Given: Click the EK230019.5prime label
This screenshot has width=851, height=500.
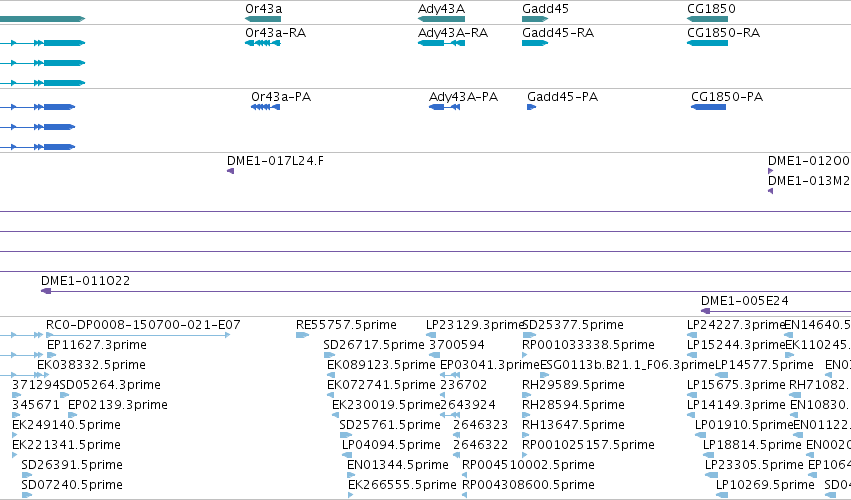Looking at the screenshot, I should coord(386,405).
